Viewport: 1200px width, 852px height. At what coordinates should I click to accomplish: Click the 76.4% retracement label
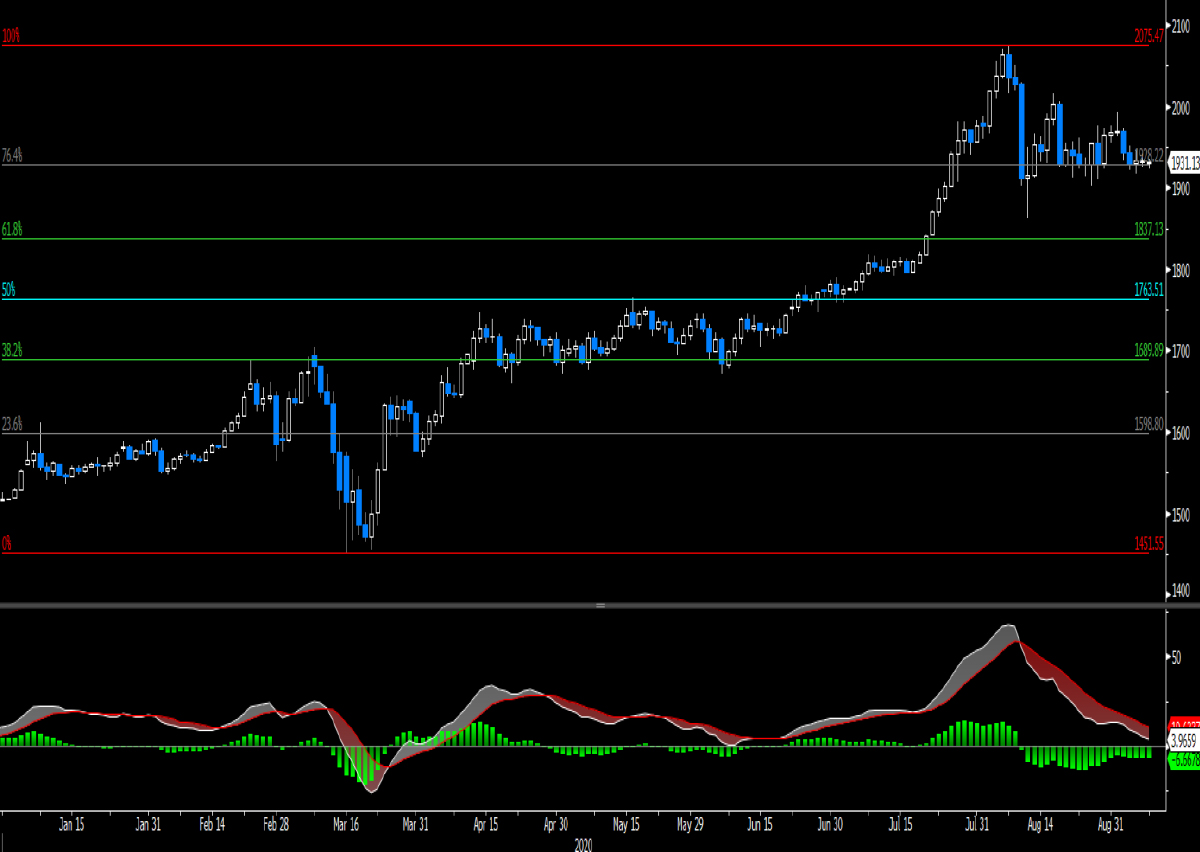point(12,155)
